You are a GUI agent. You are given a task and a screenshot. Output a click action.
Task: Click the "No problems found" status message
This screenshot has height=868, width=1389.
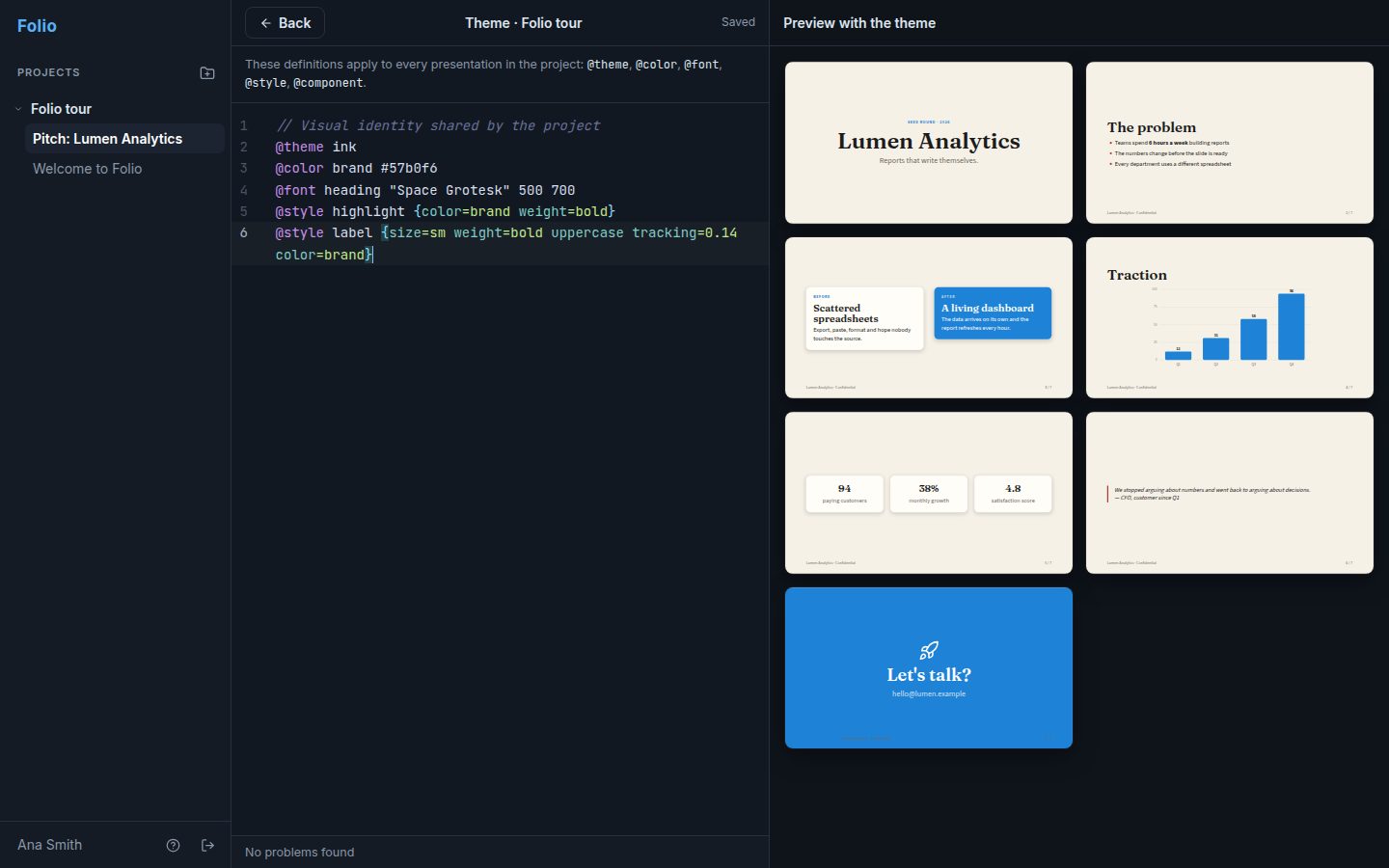(x=299, y=853)
